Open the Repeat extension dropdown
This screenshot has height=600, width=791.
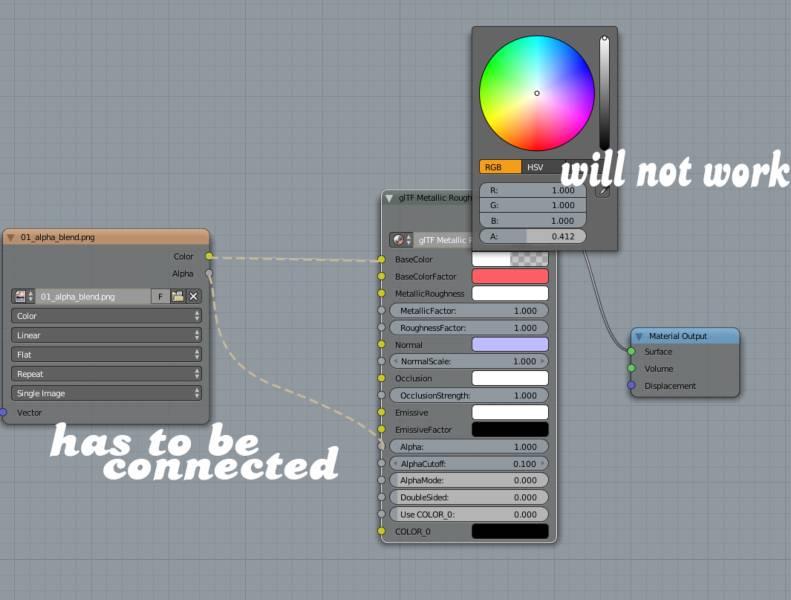click(x=106, y=374)
